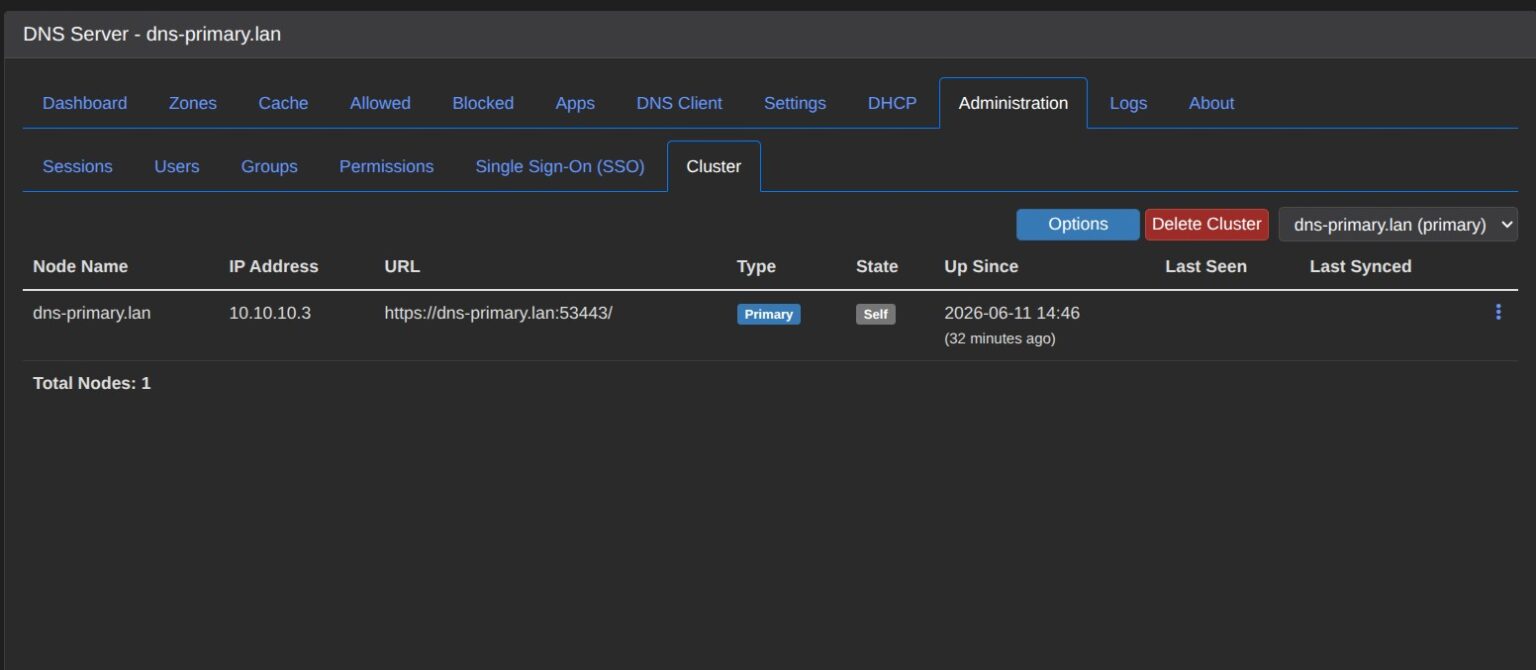
Task: Open the node selector dropdown dns-primary.lan (primary)
Action: 1398,224
